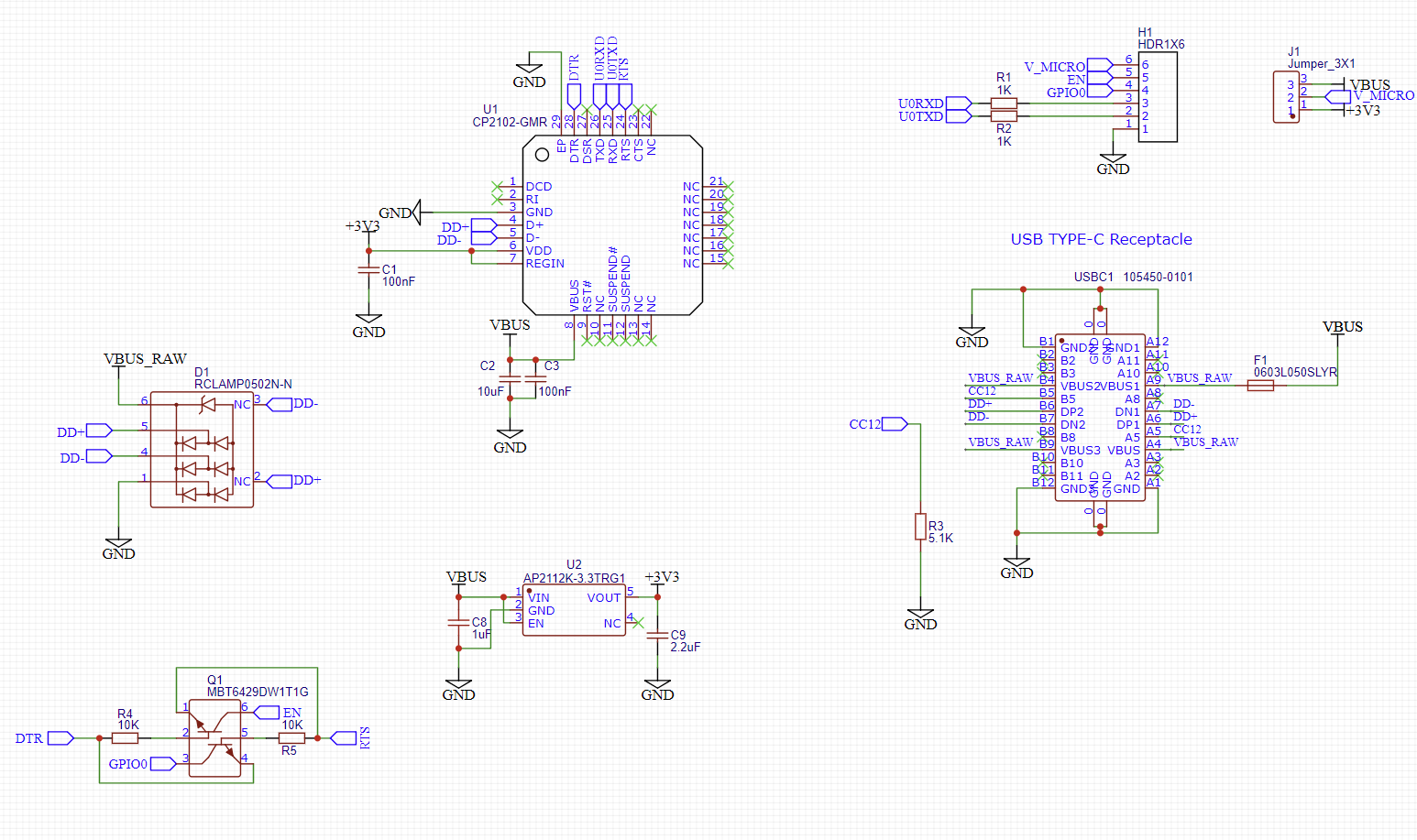Click the +3V3 label at J1
Viewport: 1417px width, 840px height.
[x=1362, y=110]
